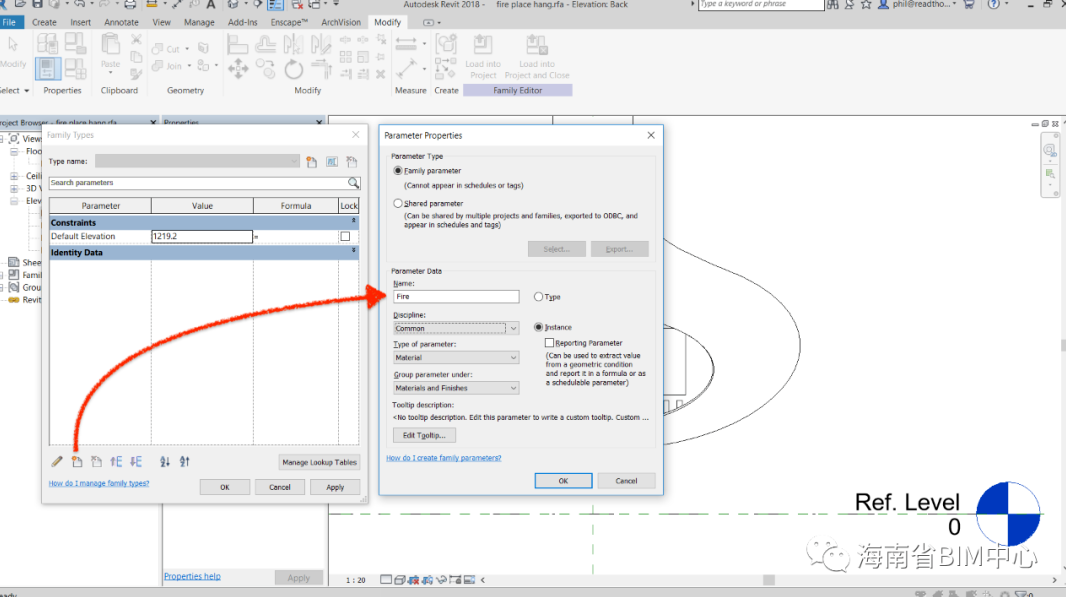Tick the Lock checkbox for Default Elevation
The image size is (1066, 597).
pos(345,237)
